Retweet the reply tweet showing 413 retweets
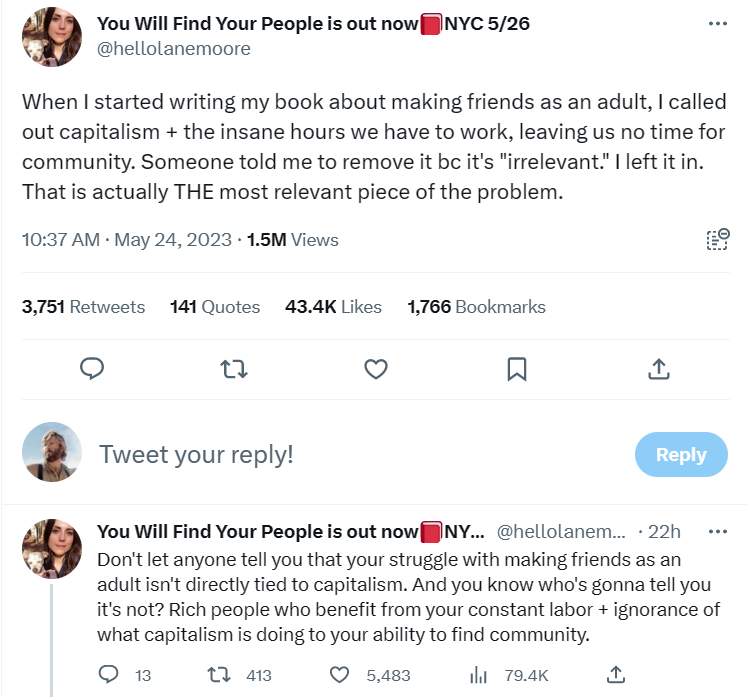747x697 pixels. (219, 675)
